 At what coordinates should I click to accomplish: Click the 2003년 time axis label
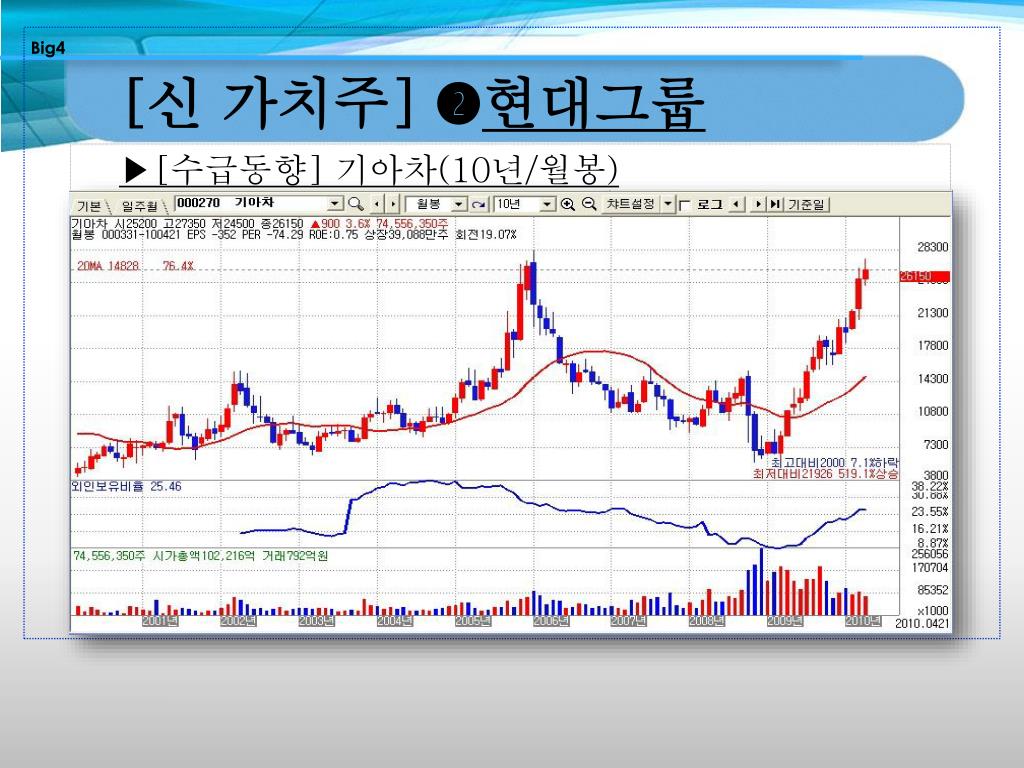[317, 620]
